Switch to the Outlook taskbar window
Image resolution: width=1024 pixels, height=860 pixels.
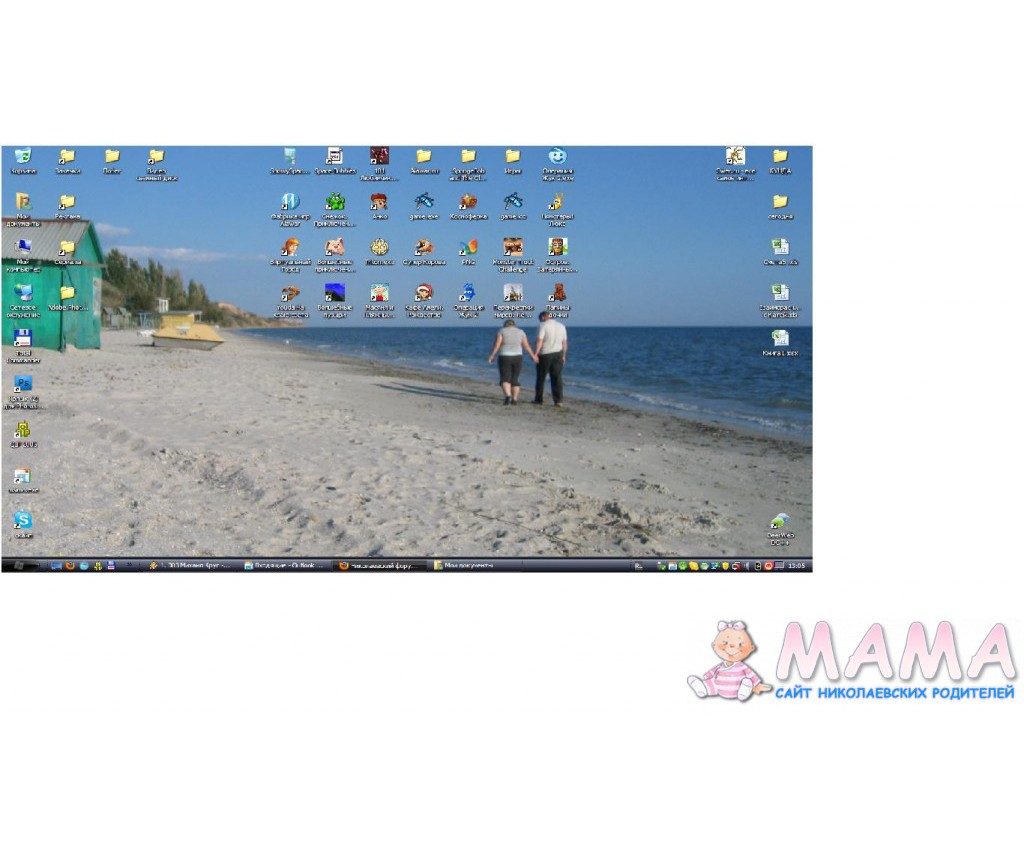(x=284, y=565)
